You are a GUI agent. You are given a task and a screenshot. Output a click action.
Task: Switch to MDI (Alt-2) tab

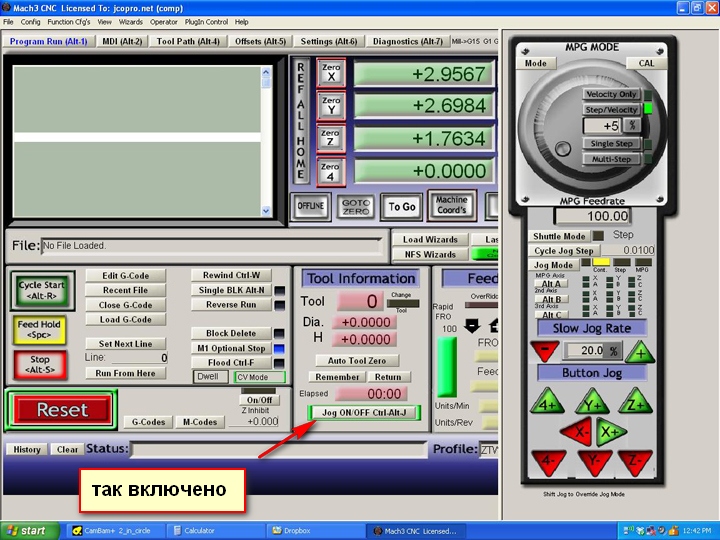(122, 41)
